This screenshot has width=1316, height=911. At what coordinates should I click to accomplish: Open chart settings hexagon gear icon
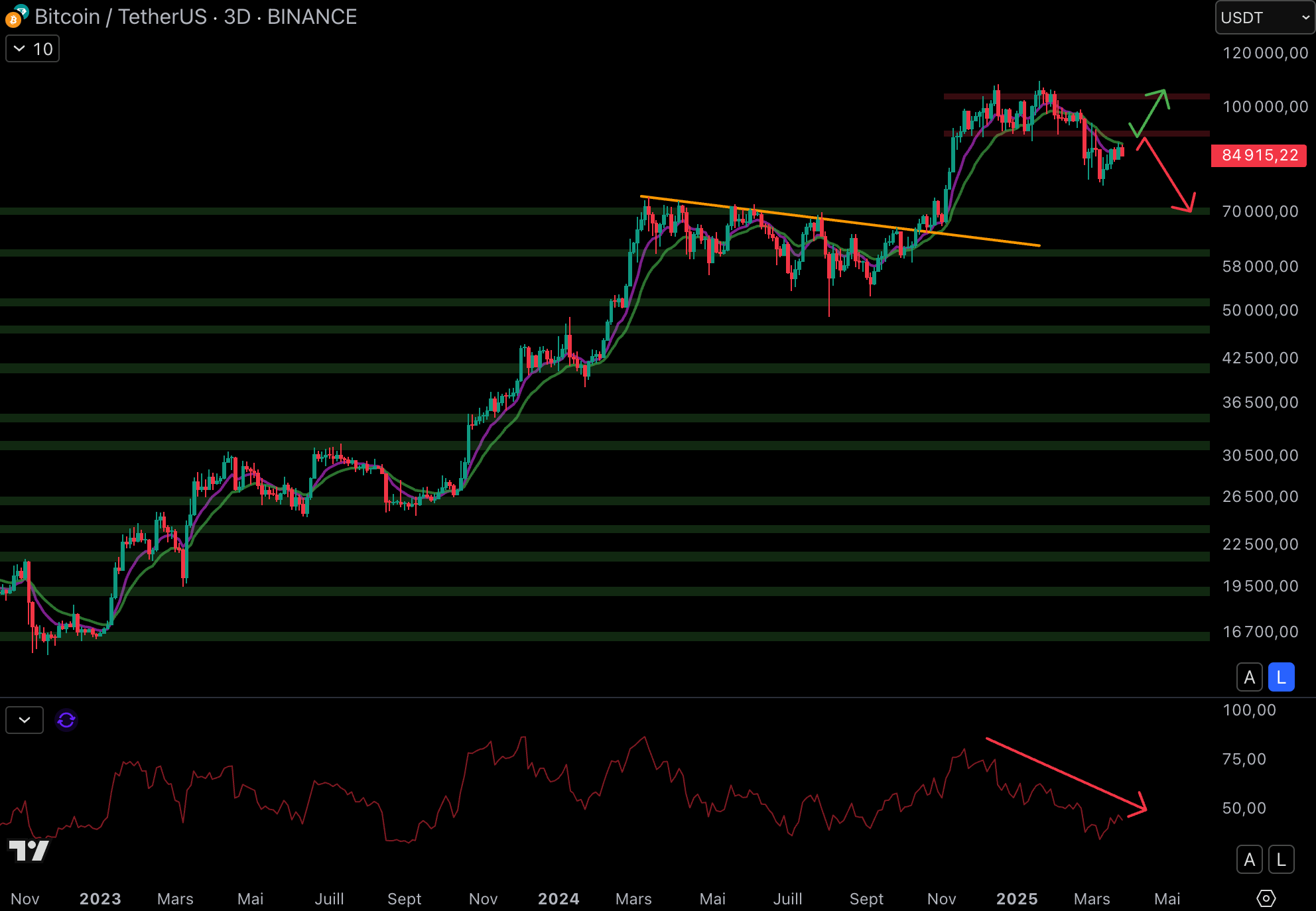point(1266,898)
